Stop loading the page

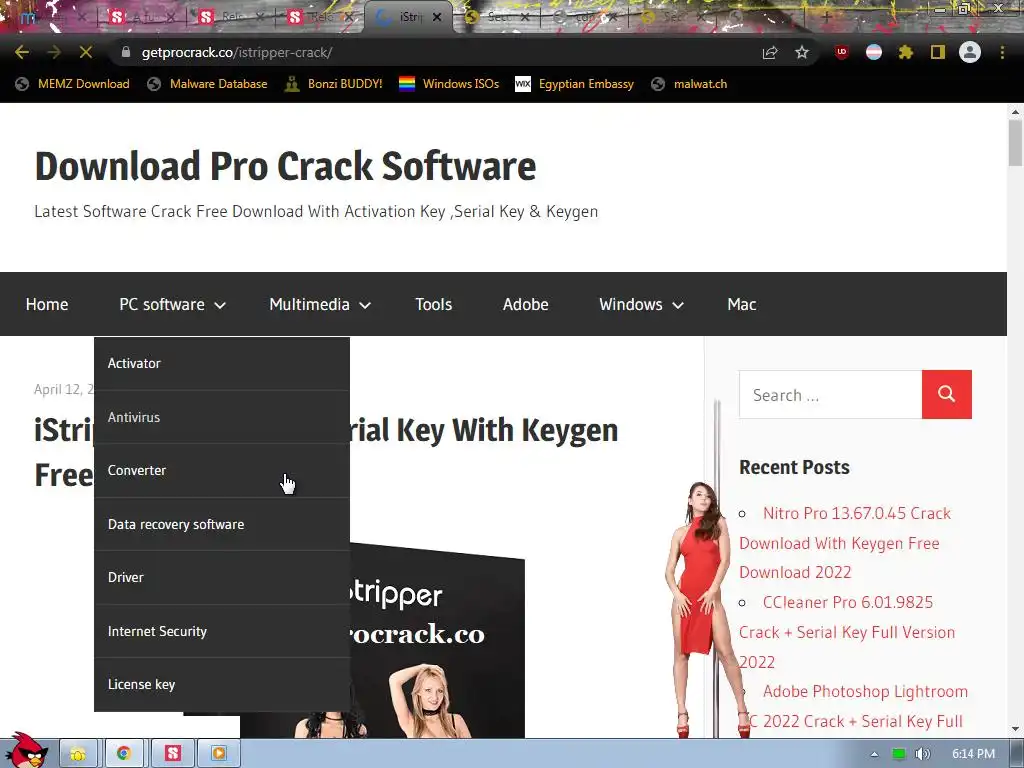coord(86,52)
